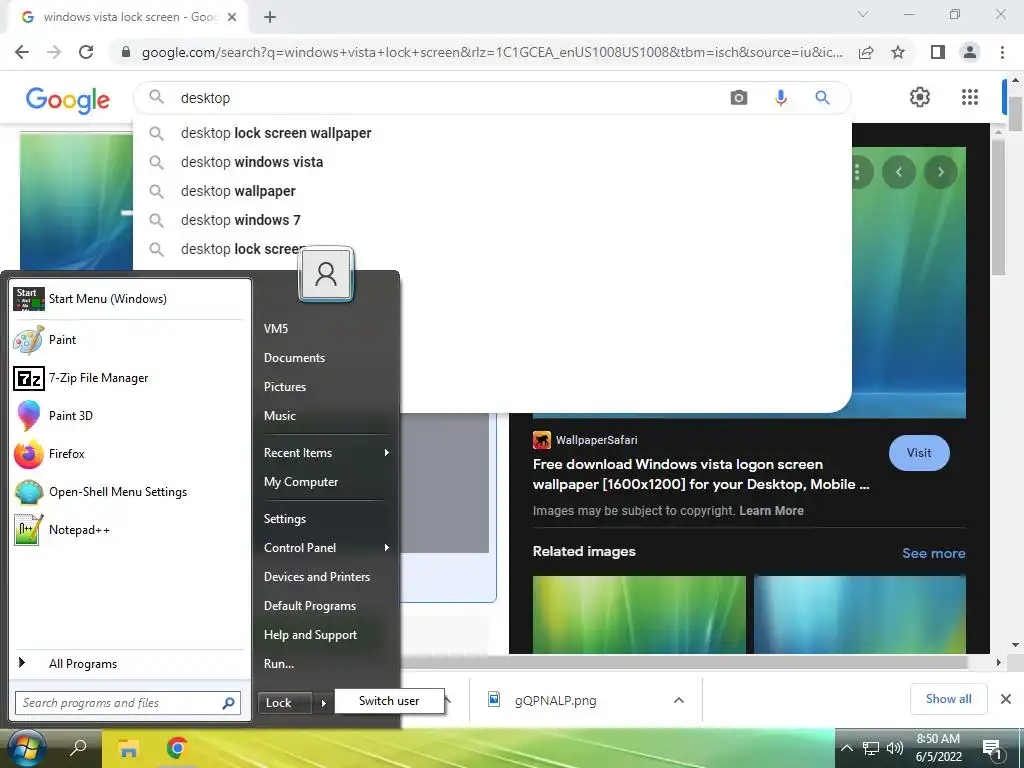Go back to previous page

coord(22,52)
